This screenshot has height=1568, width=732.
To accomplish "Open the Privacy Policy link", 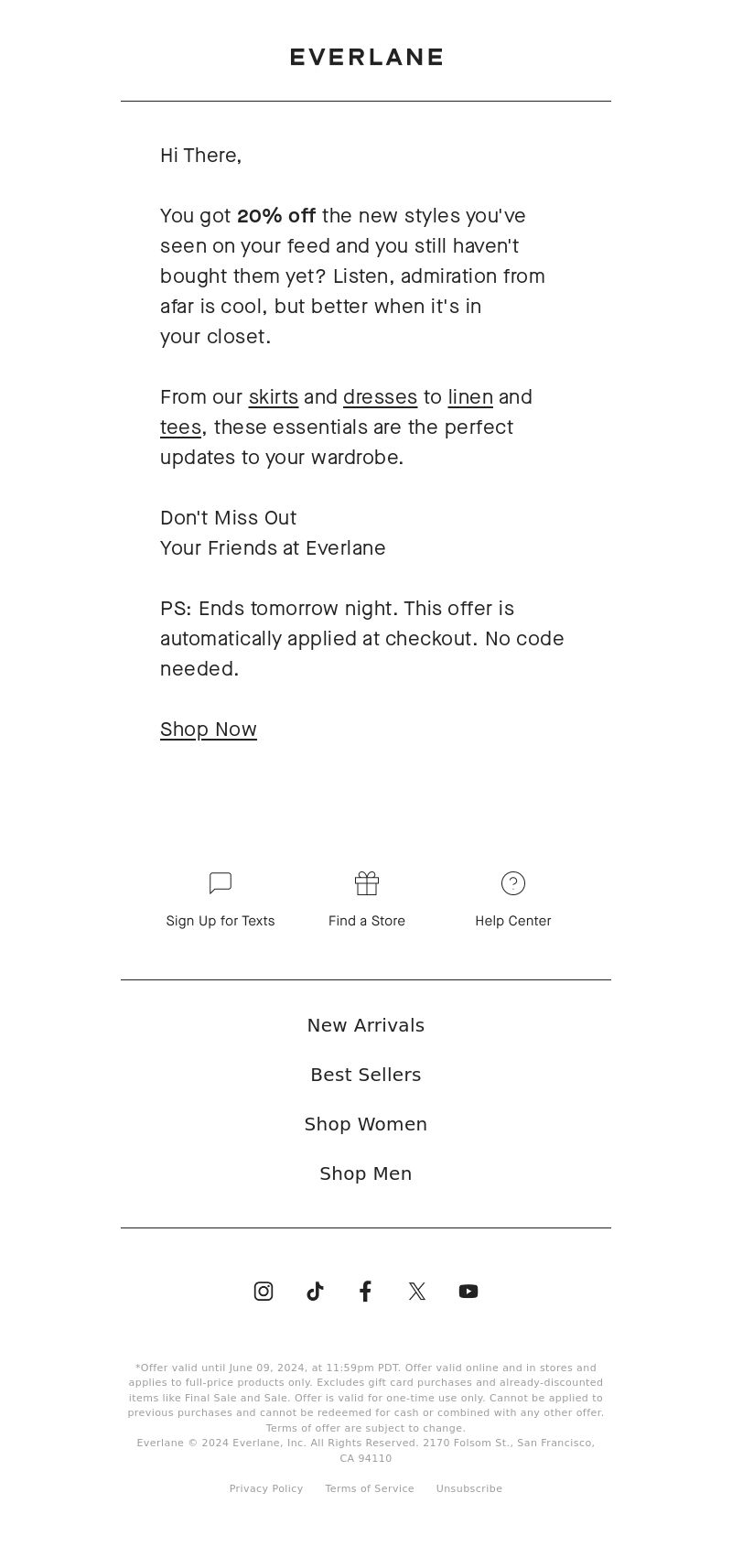I will (266, 1488).
